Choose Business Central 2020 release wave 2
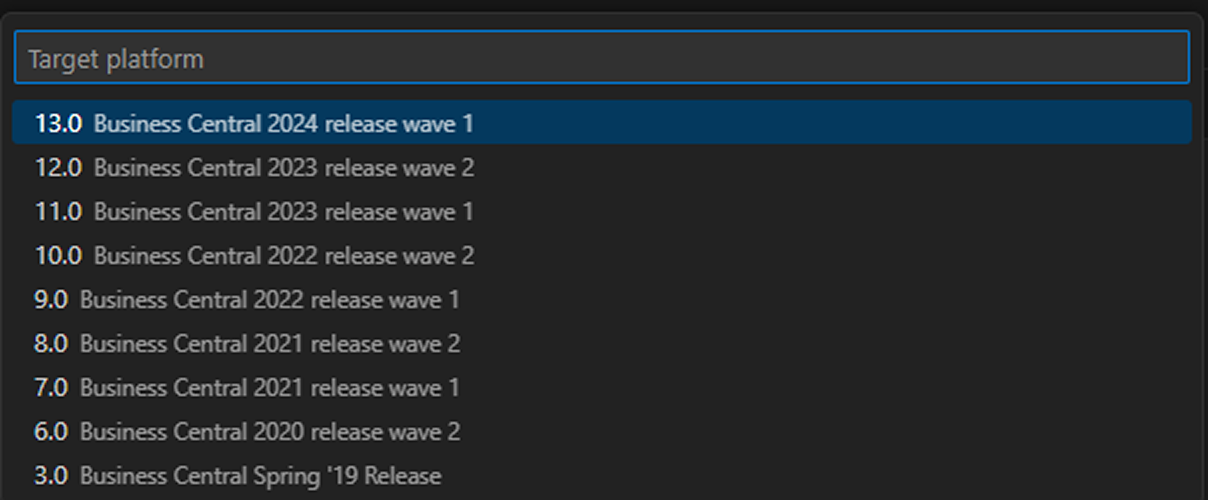1208x500 pixels. [270, 432]
